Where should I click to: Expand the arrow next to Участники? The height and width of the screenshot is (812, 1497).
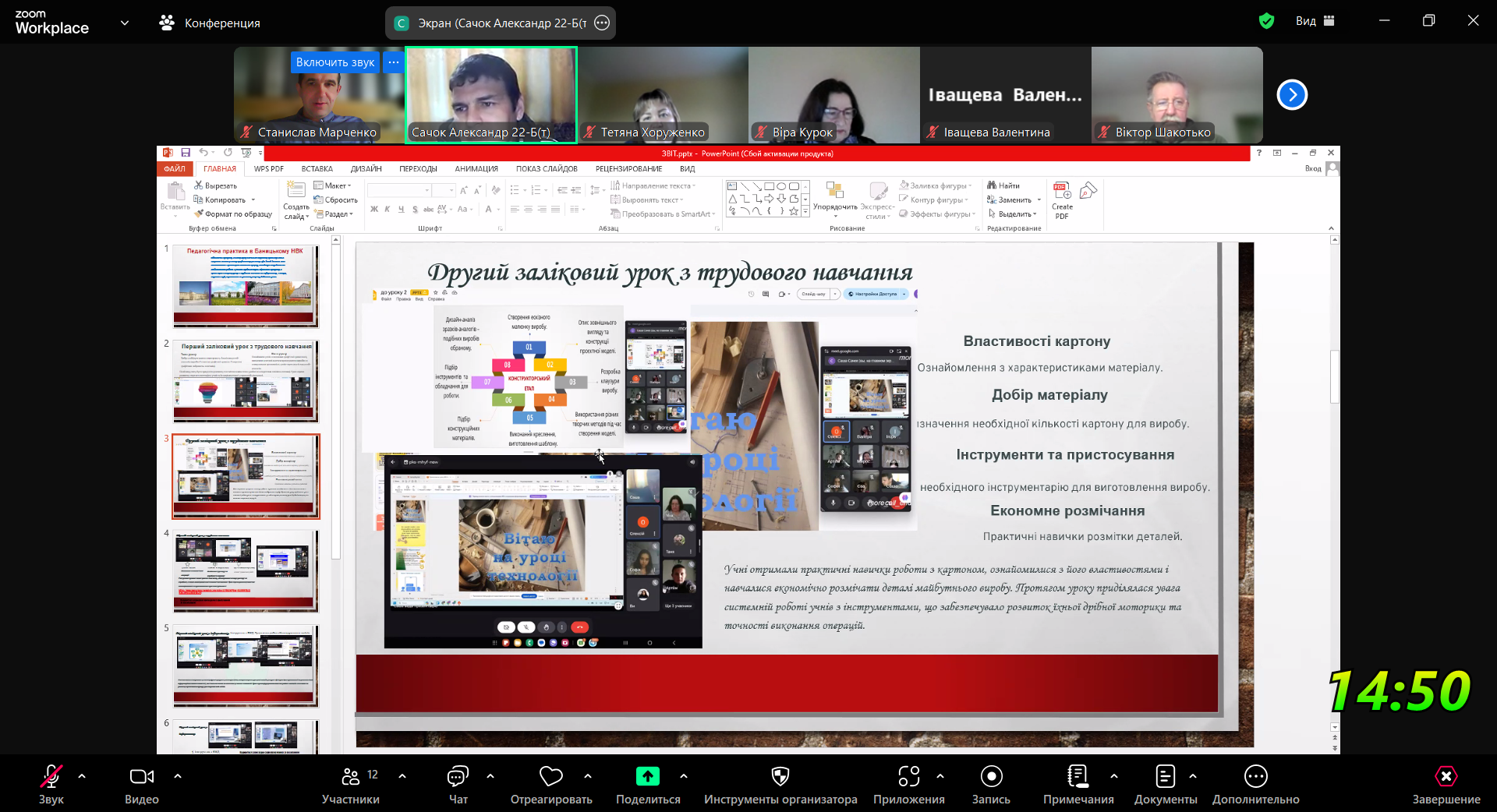402,776
